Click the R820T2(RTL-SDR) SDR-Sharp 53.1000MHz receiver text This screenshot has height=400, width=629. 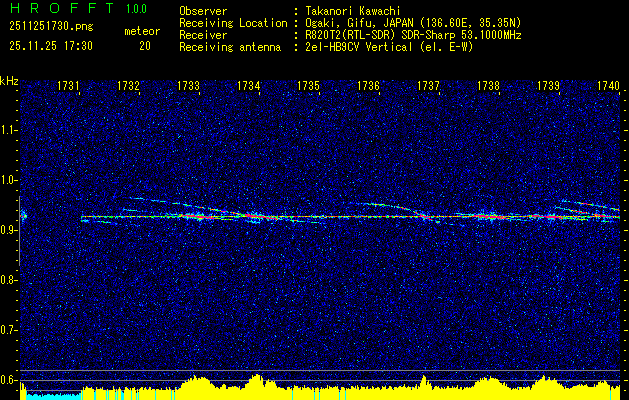tap(414, 35)
